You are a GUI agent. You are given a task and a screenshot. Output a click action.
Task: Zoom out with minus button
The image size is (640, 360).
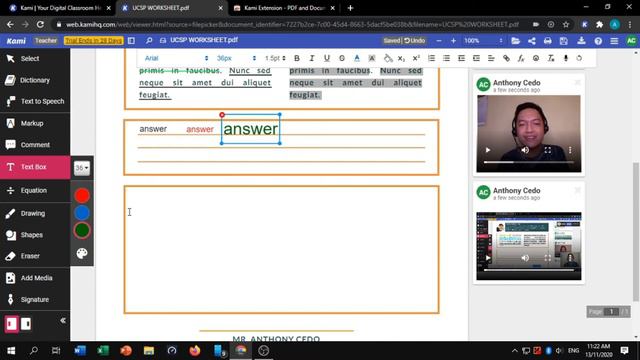pyautogui.click(x=439, y=41)
